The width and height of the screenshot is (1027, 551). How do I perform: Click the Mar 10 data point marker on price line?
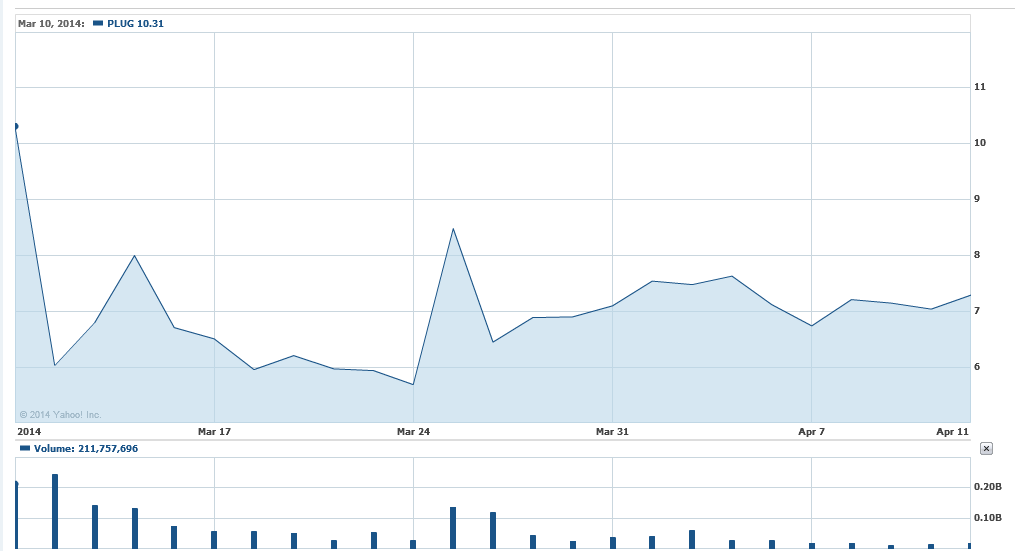[16, 126]
